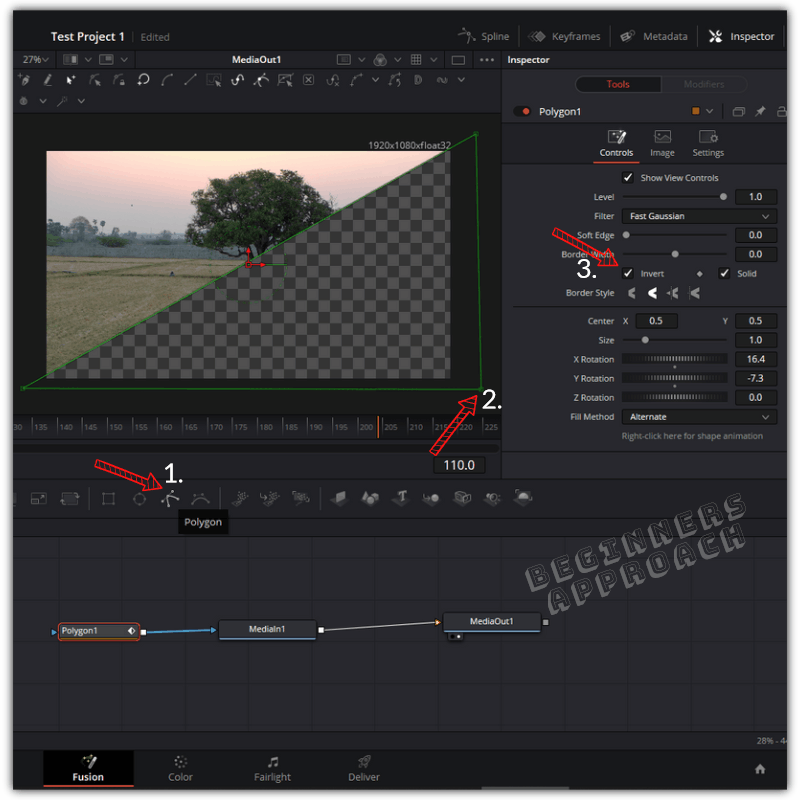This screenshot has height=800, width=800.
Task: Open the viewer zoom level dropdown
Action: (33, 59)
